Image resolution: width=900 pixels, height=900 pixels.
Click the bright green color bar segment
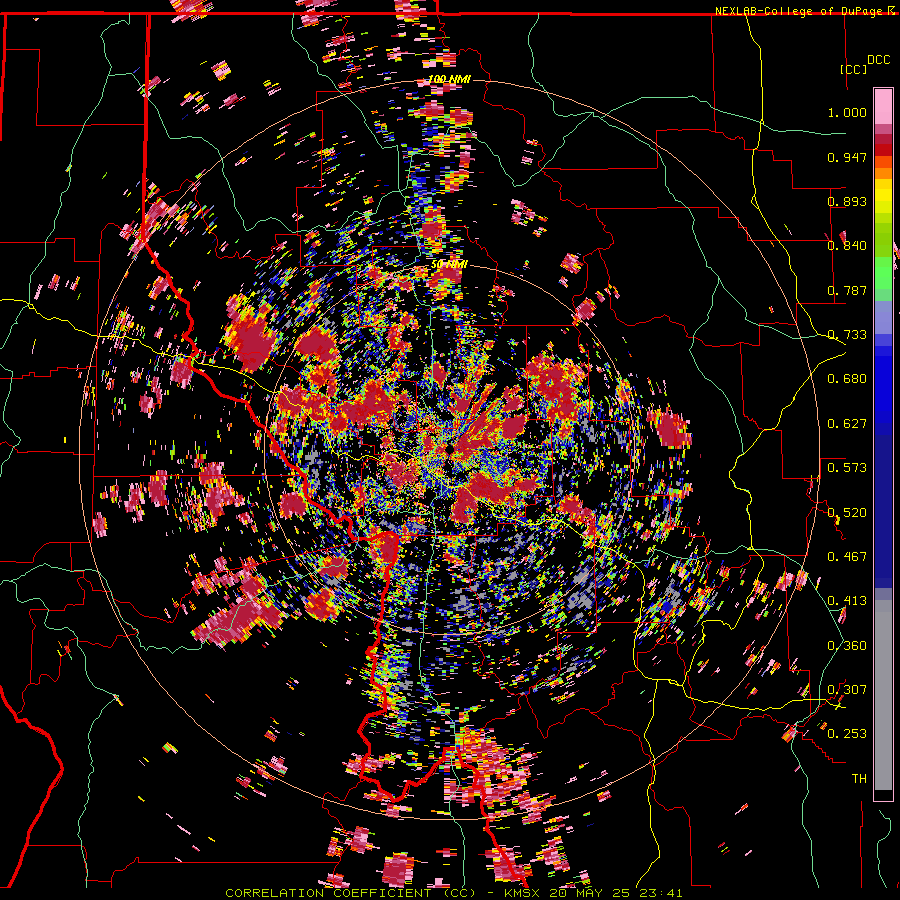(883, 273)
